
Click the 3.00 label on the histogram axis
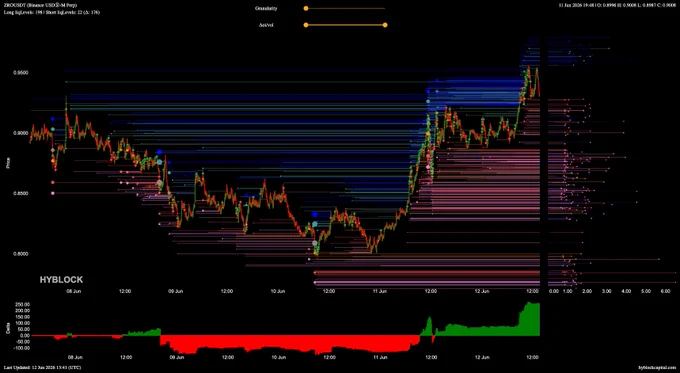[x=607, y=291]
